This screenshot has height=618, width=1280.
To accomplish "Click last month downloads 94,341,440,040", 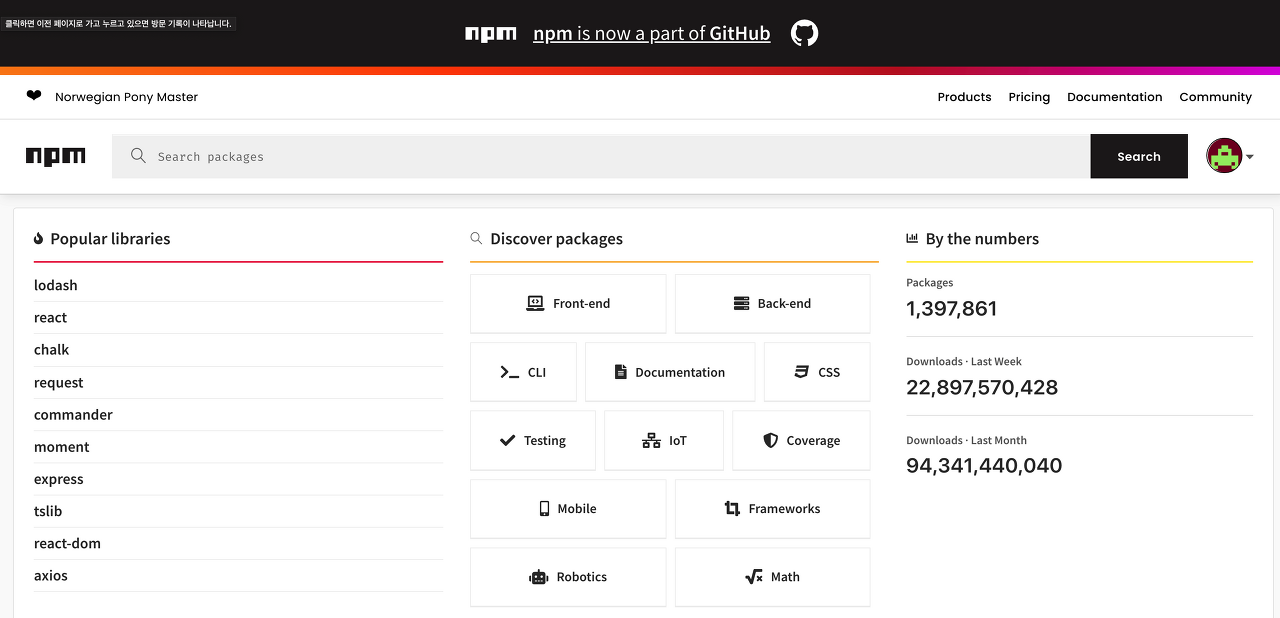I will [x=984, y=465].
